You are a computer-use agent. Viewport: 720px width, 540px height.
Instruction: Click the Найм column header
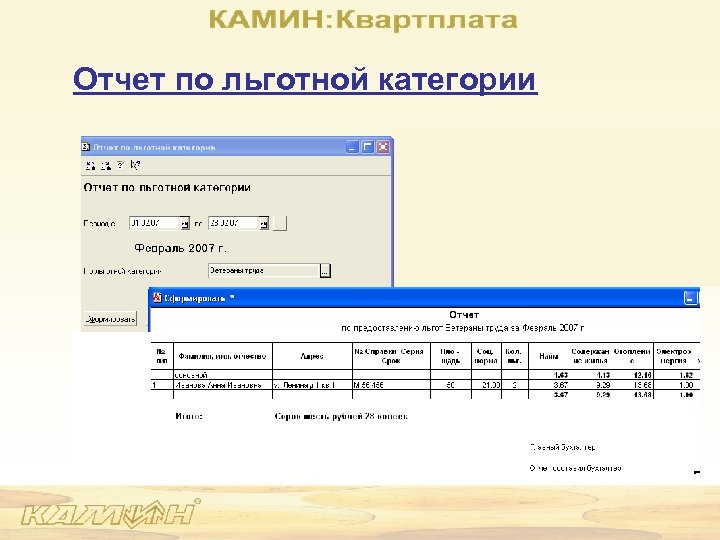point(549,356)
